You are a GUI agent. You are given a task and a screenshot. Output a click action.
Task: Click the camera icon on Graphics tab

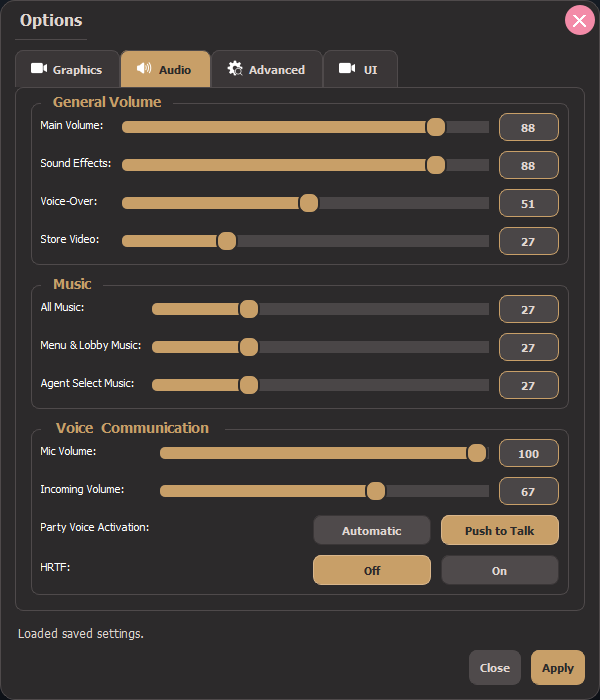tap(39, 68)
